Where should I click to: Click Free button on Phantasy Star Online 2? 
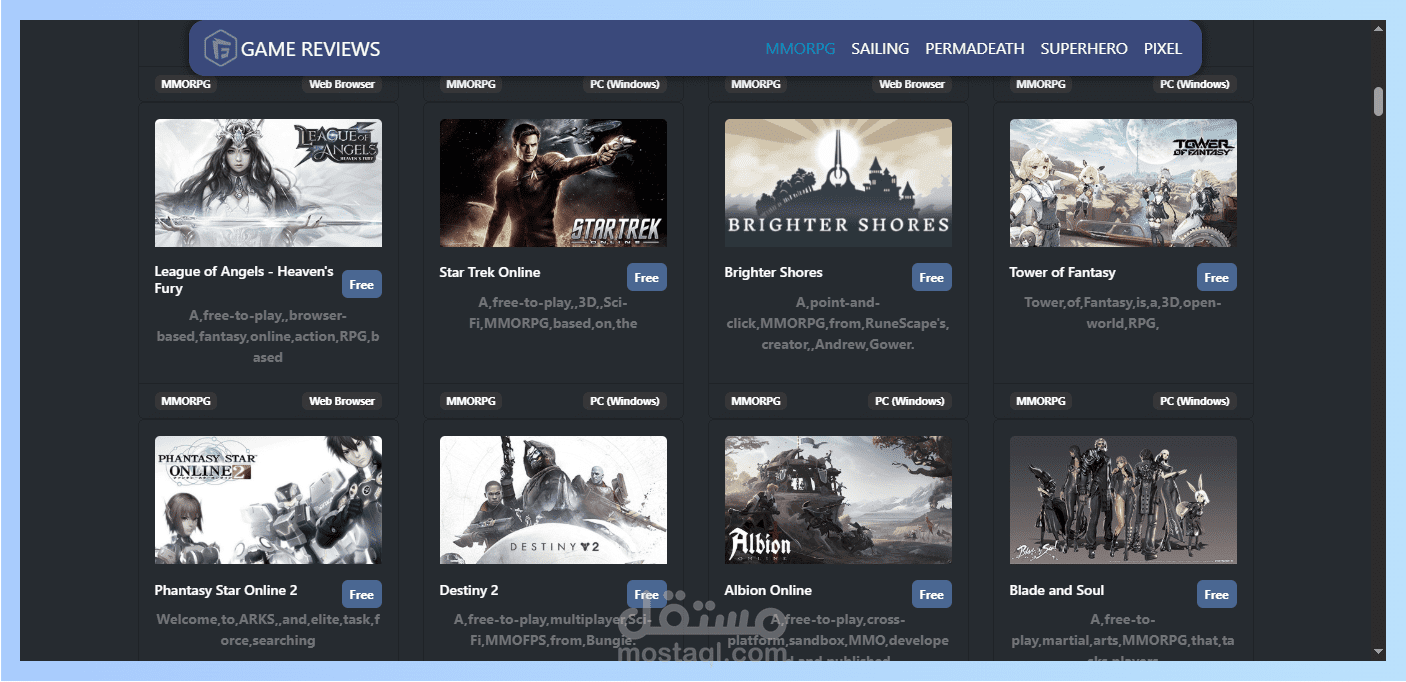coord(362,595)
